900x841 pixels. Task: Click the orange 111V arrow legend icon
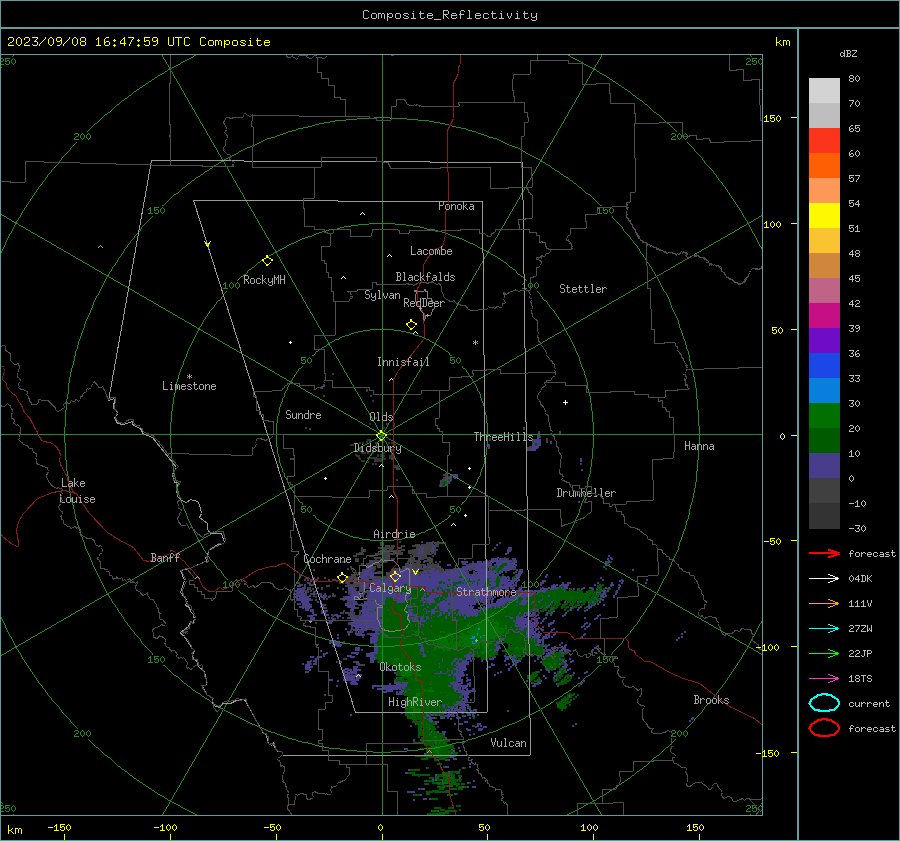pyautogui.click(x=824, y=603)
